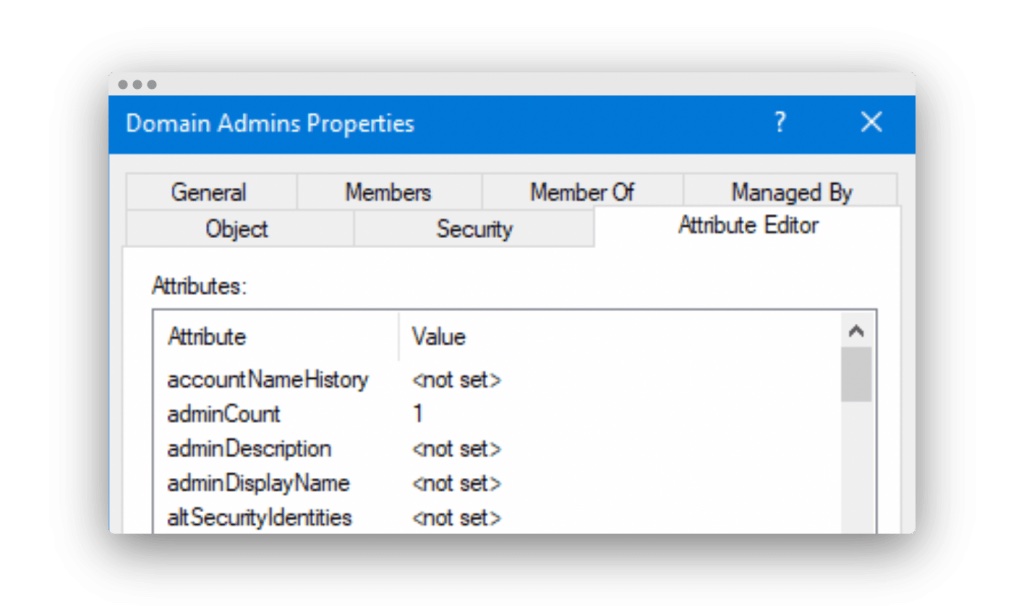Select the Managed By tab
The image size is (1024, 606).
click(791, 192)
